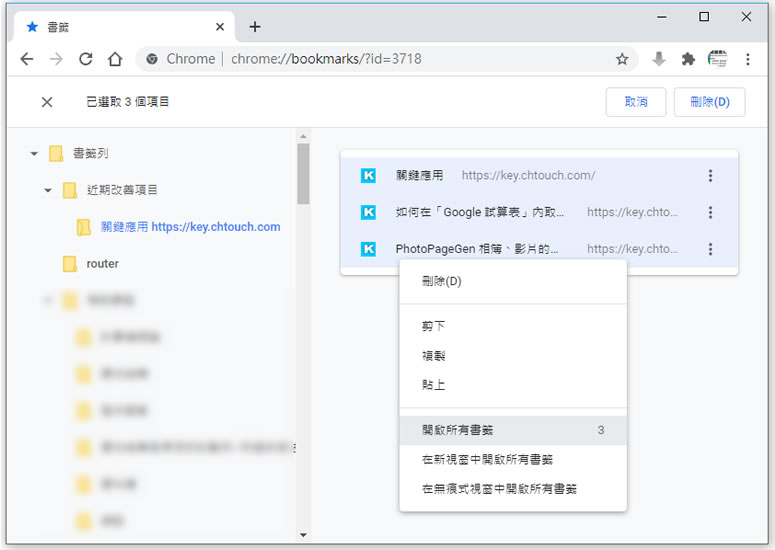Go back to the previous page

coord(27,59)
